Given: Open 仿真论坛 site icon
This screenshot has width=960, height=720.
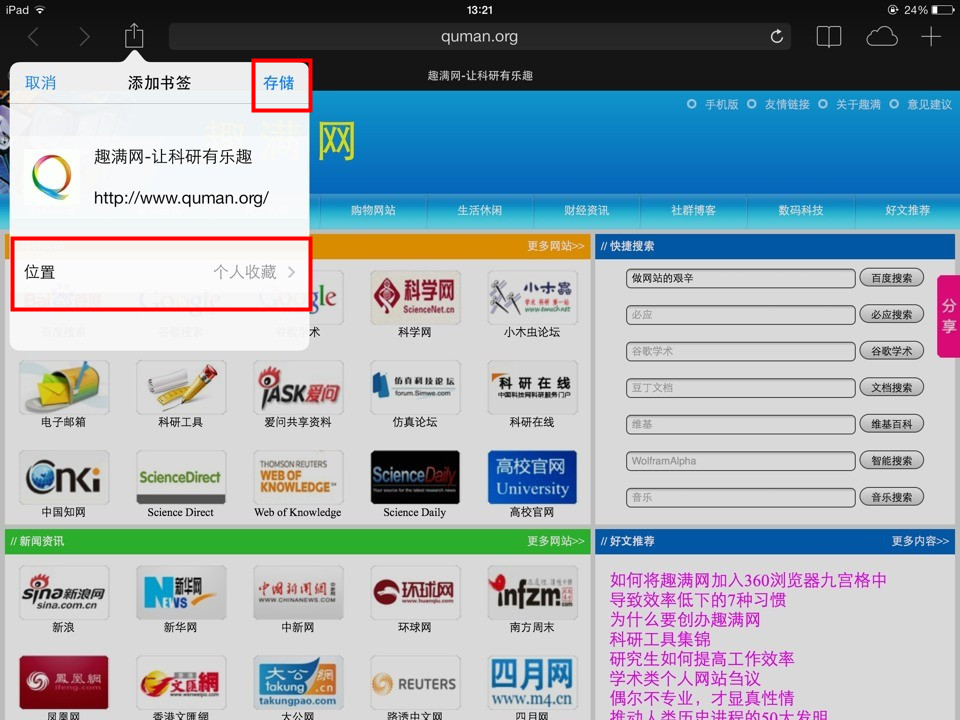Looking at the screenshot, I should tap(415, 388).
